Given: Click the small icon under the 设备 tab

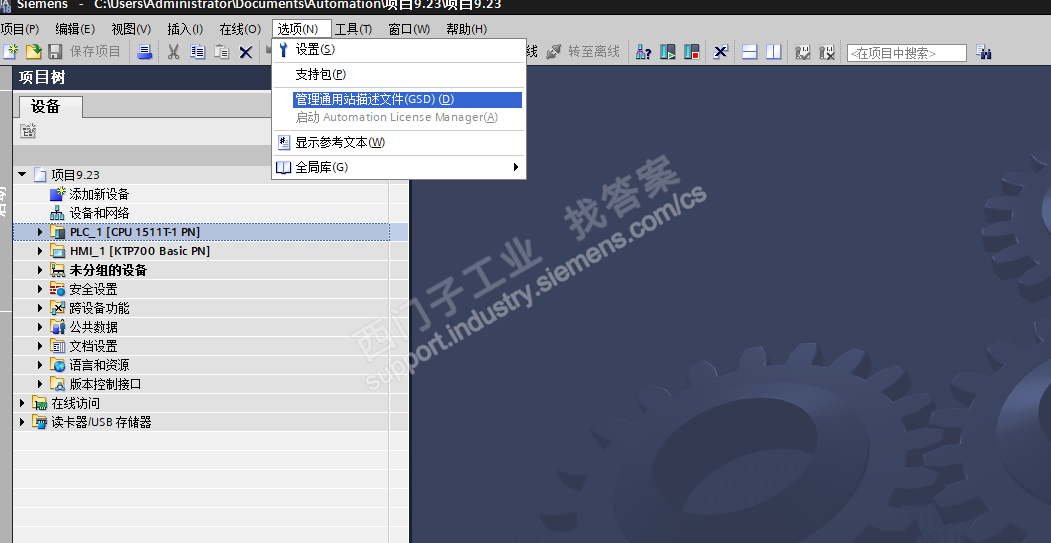Looking at the screenshot, I should [27, 131].
